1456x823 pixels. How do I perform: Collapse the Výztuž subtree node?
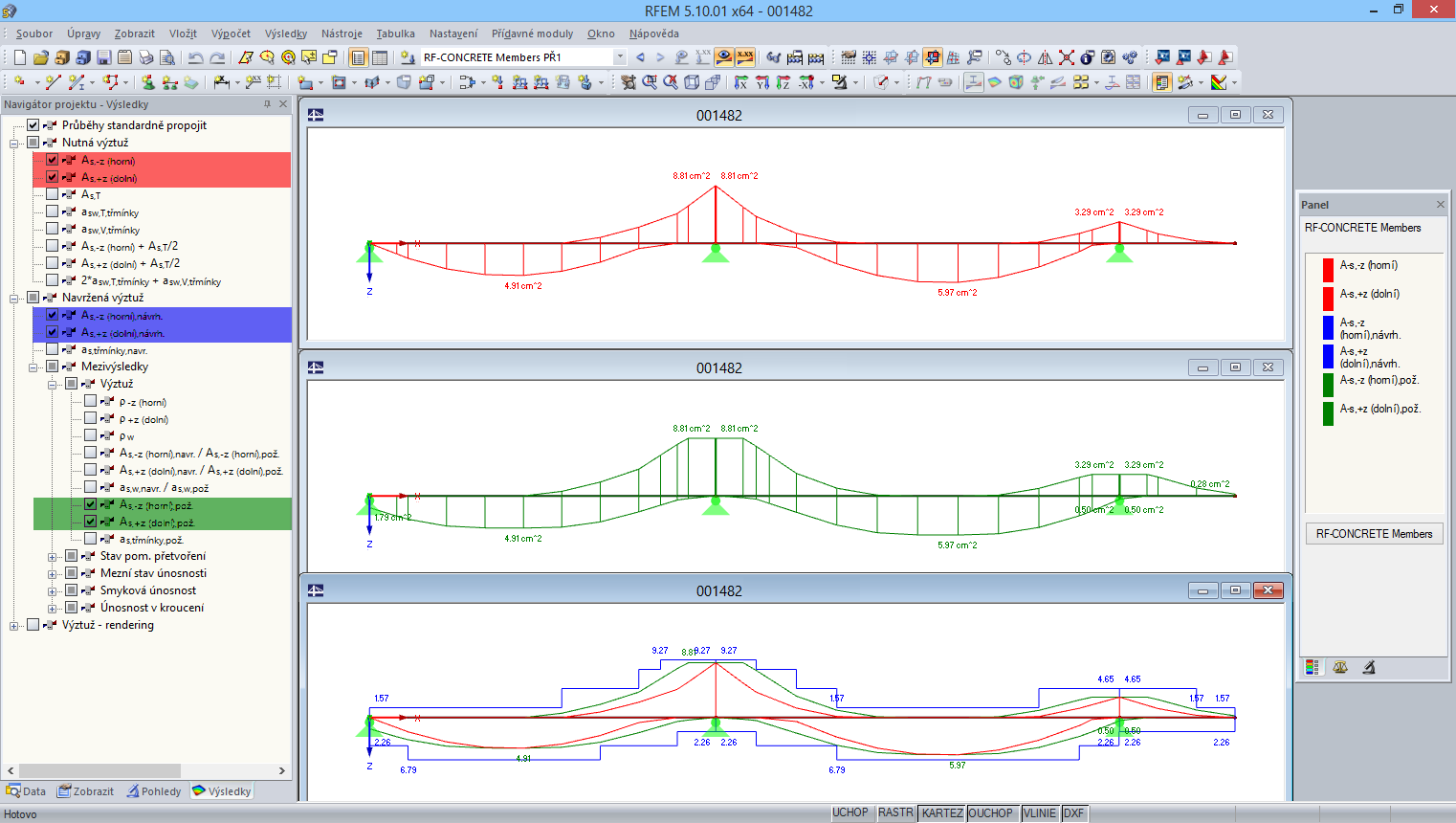coord(53,385)
